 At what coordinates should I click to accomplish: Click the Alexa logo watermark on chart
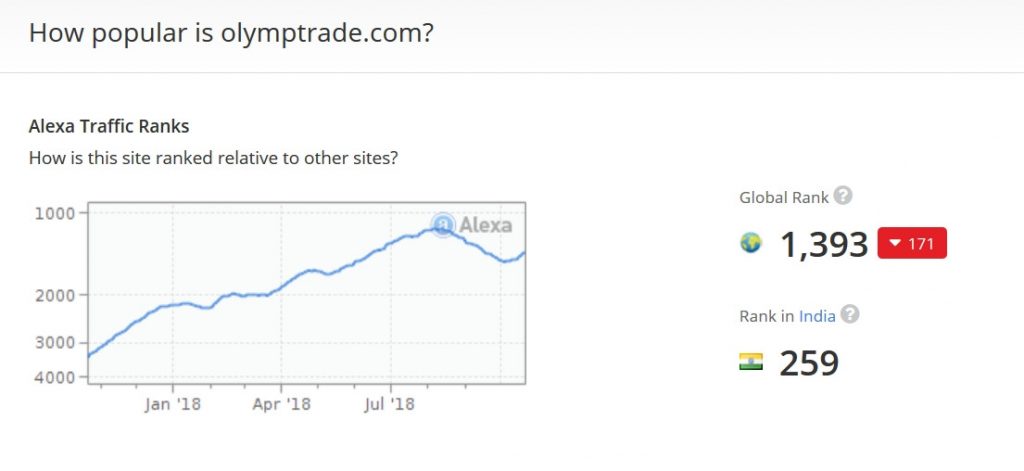click(x=472, y=224)
